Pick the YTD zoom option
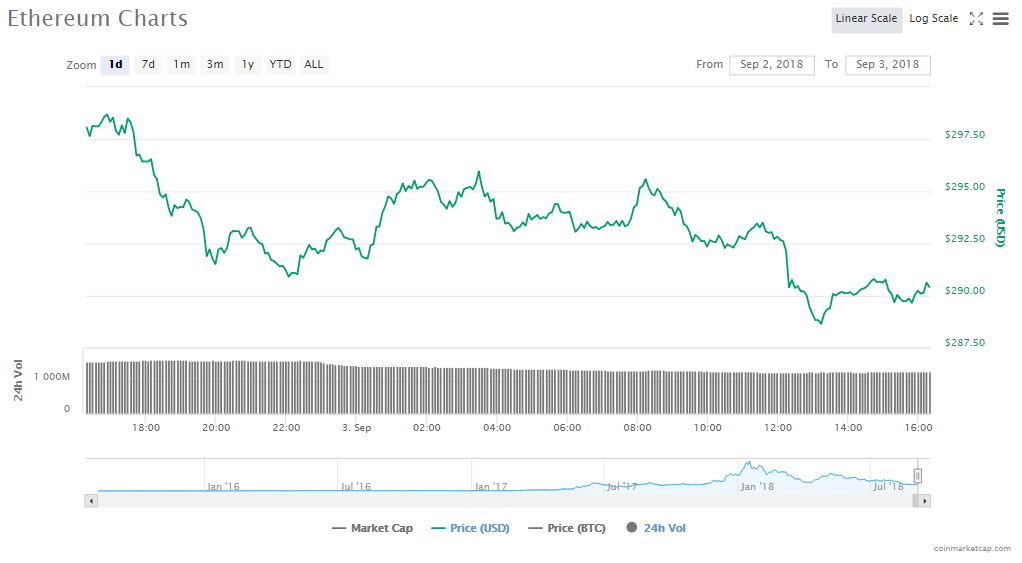 pos(281,65)
